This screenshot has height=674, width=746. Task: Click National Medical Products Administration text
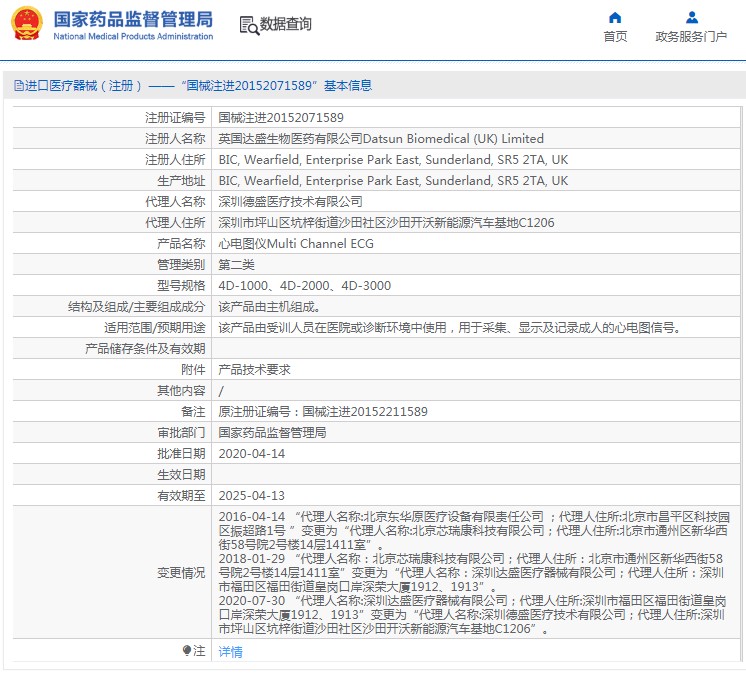(133, 36)
